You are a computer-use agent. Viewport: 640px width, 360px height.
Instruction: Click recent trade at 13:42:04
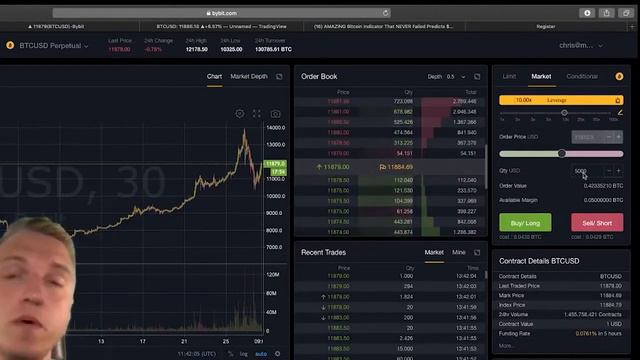390,276
